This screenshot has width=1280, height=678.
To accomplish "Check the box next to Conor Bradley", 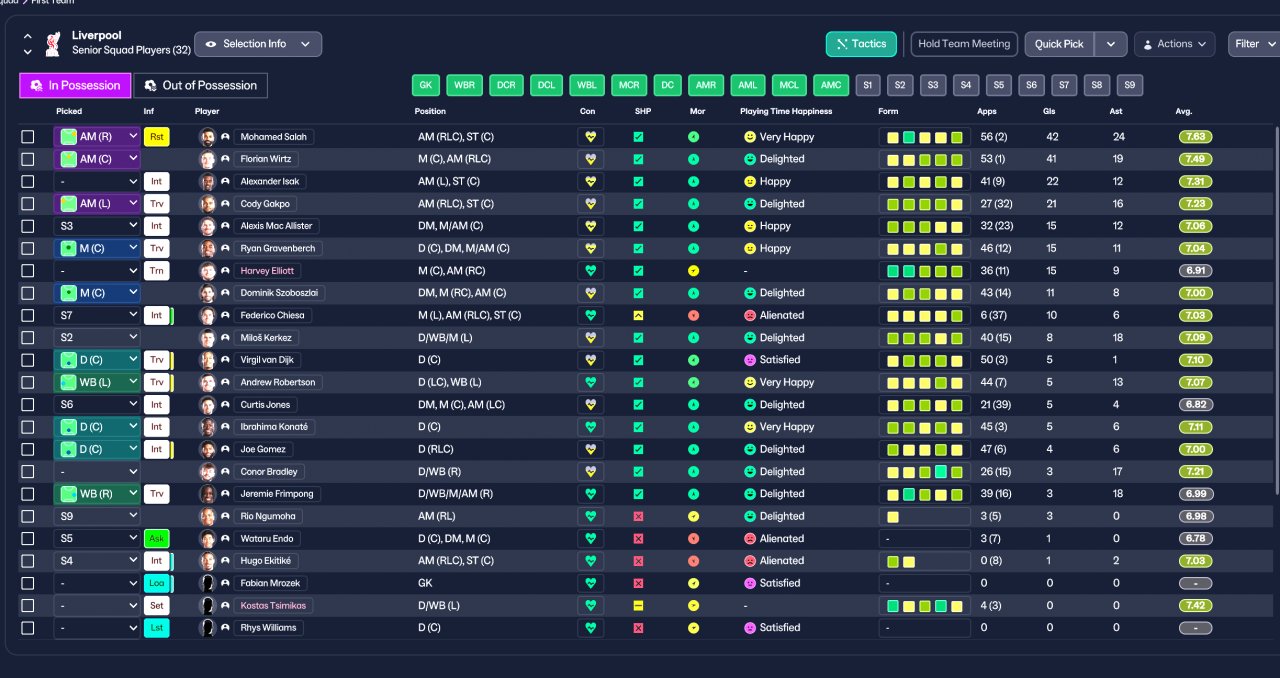I will [x=28, y=472].
